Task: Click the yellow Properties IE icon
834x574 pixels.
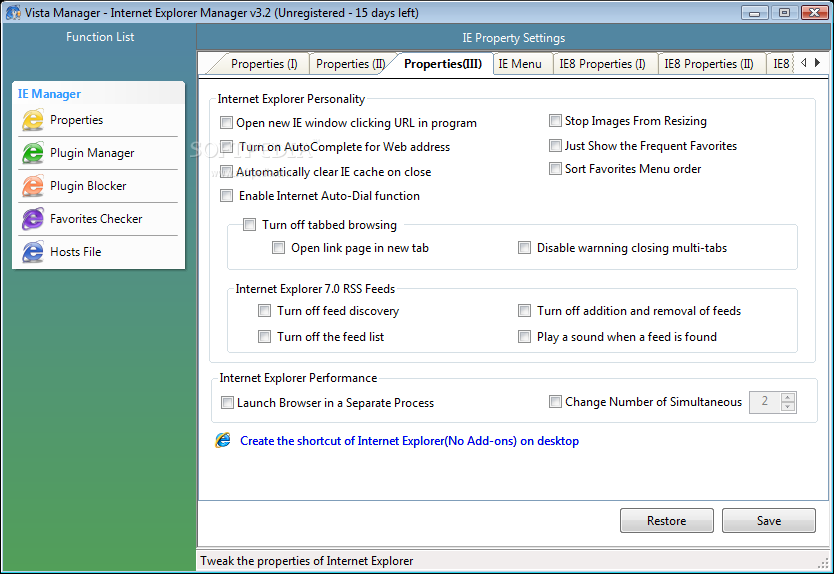Action: 32,120
